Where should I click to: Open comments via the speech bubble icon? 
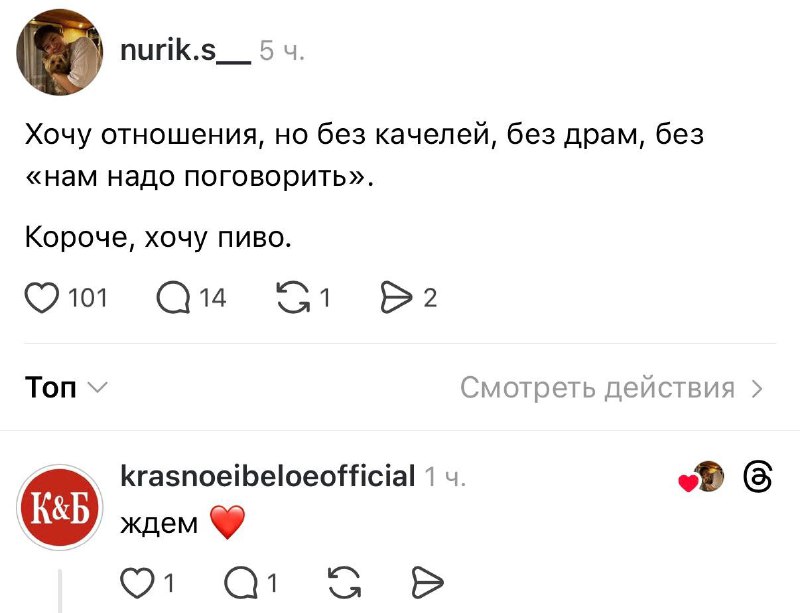pyautogui.click(x=173, y=296)
